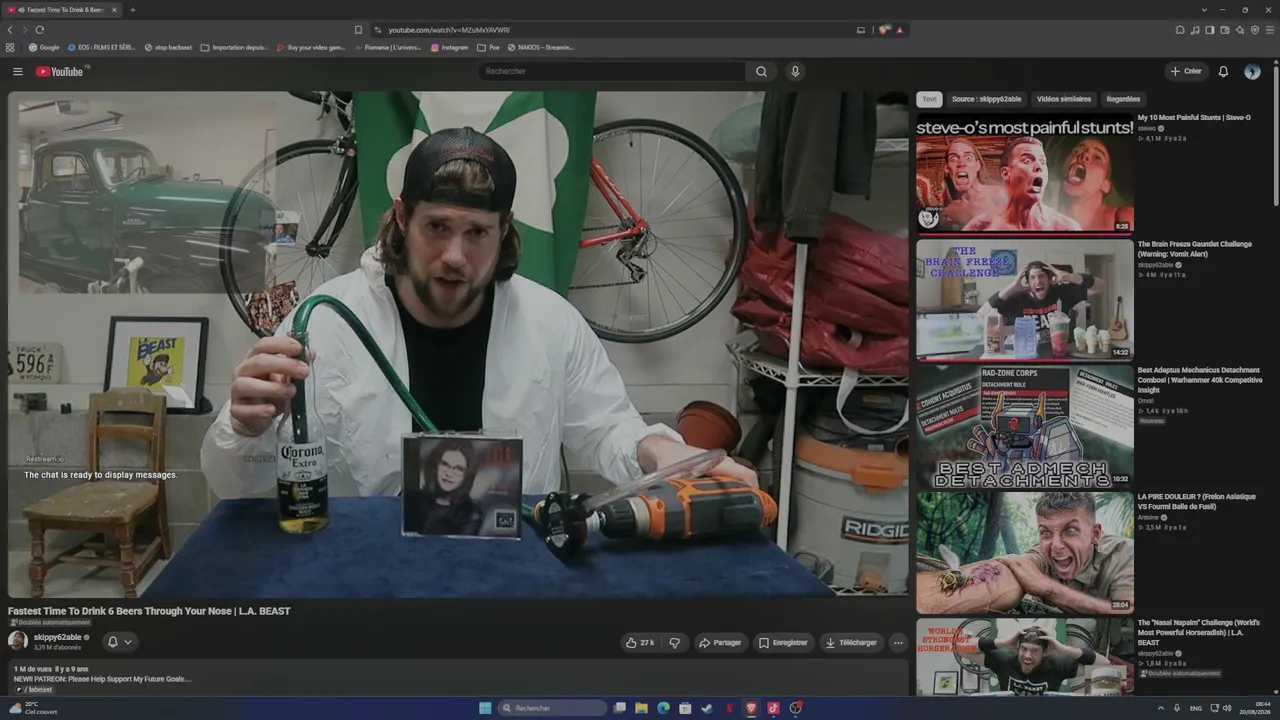Like the video with thumbs up
This screenshot has height=720, width=1280.
pyautogui.click(x=639, y=642)
